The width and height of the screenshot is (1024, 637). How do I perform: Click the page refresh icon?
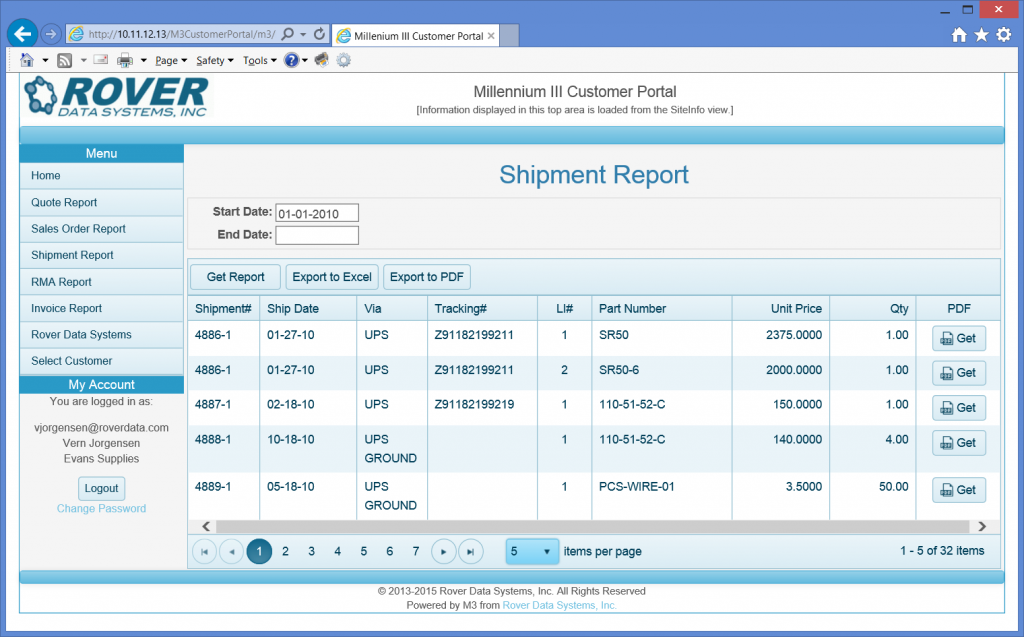tap(319, 34)
